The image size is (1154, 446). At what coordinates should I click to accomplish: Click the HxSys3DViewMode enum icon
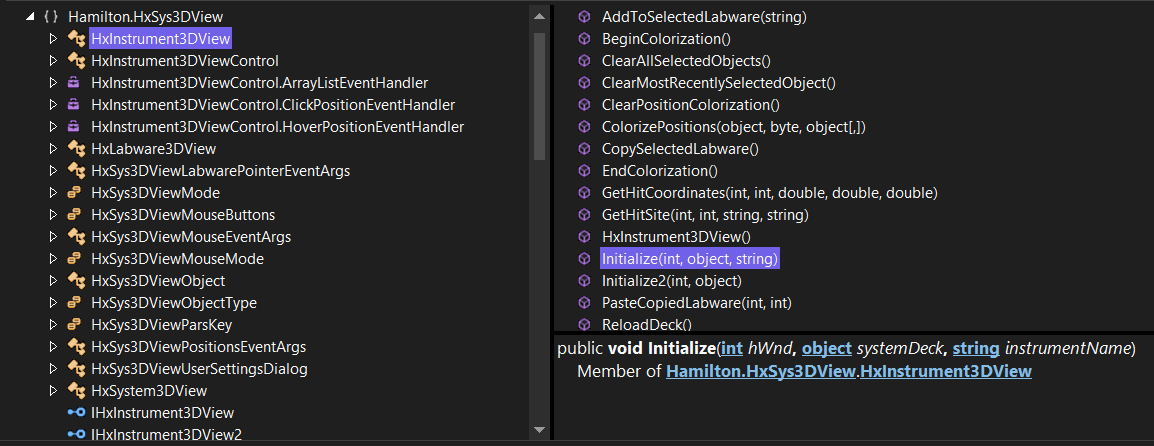click(74, 193)
